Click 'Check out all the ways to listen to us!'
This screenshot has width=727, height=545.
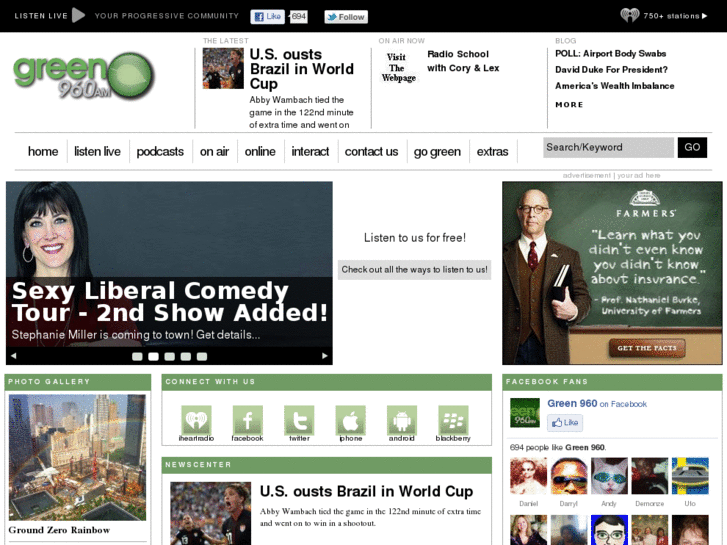pyautogui.click(x=415, y=269)
